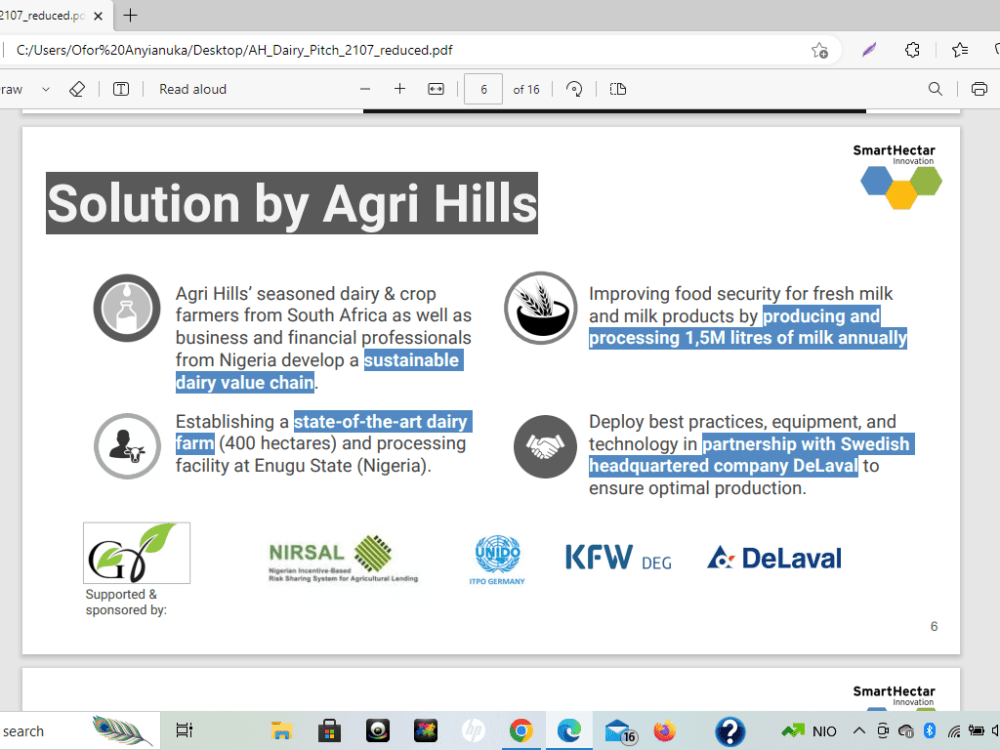This screenshot has width=1000, height=750.
Task: Select the Add text tool
Action: pyautogui.click(x=121, y=89)
